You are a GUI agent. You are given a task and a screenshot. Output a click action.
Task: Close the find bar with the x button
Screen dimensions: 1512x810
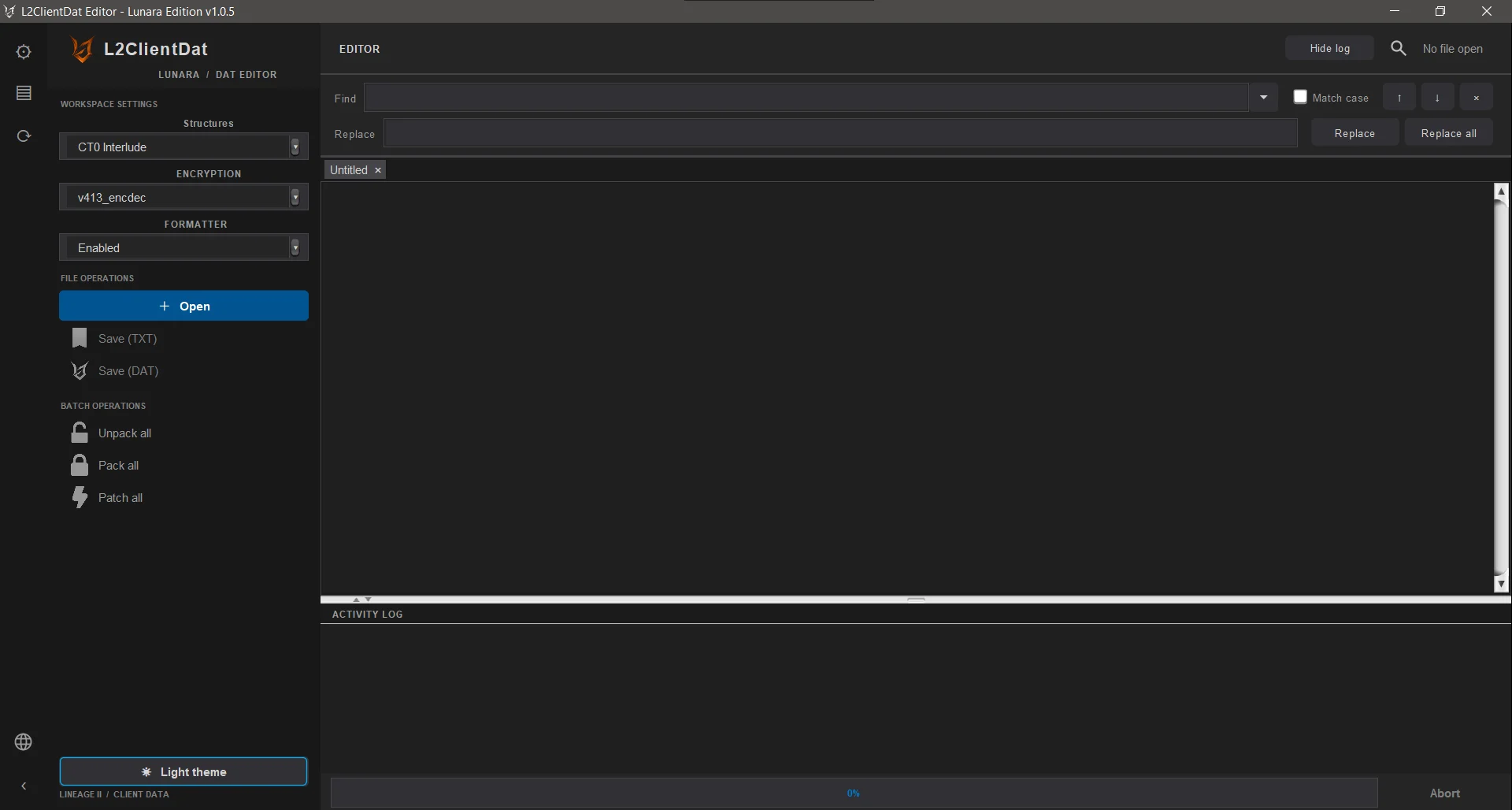pos(1477,98)
